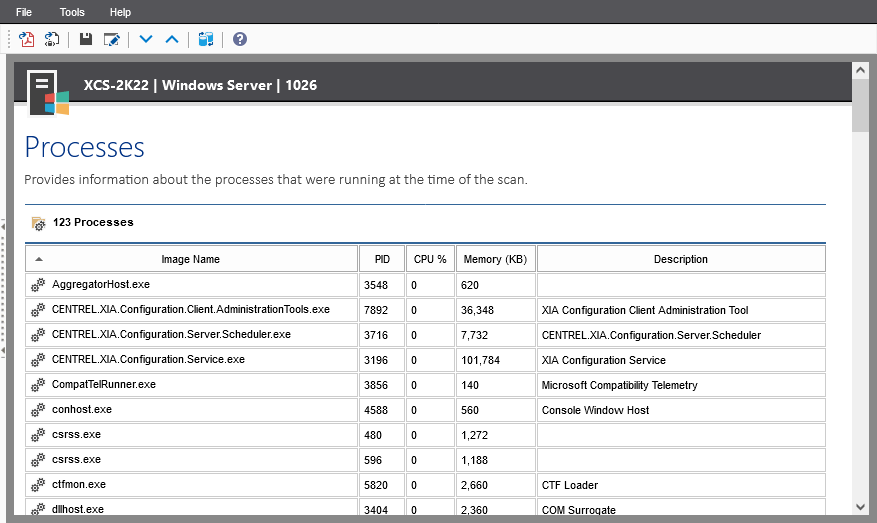This screenshot has height=523, width=877.
Task: Click the CTF Loader description
Action: click(x=569, y=486)
